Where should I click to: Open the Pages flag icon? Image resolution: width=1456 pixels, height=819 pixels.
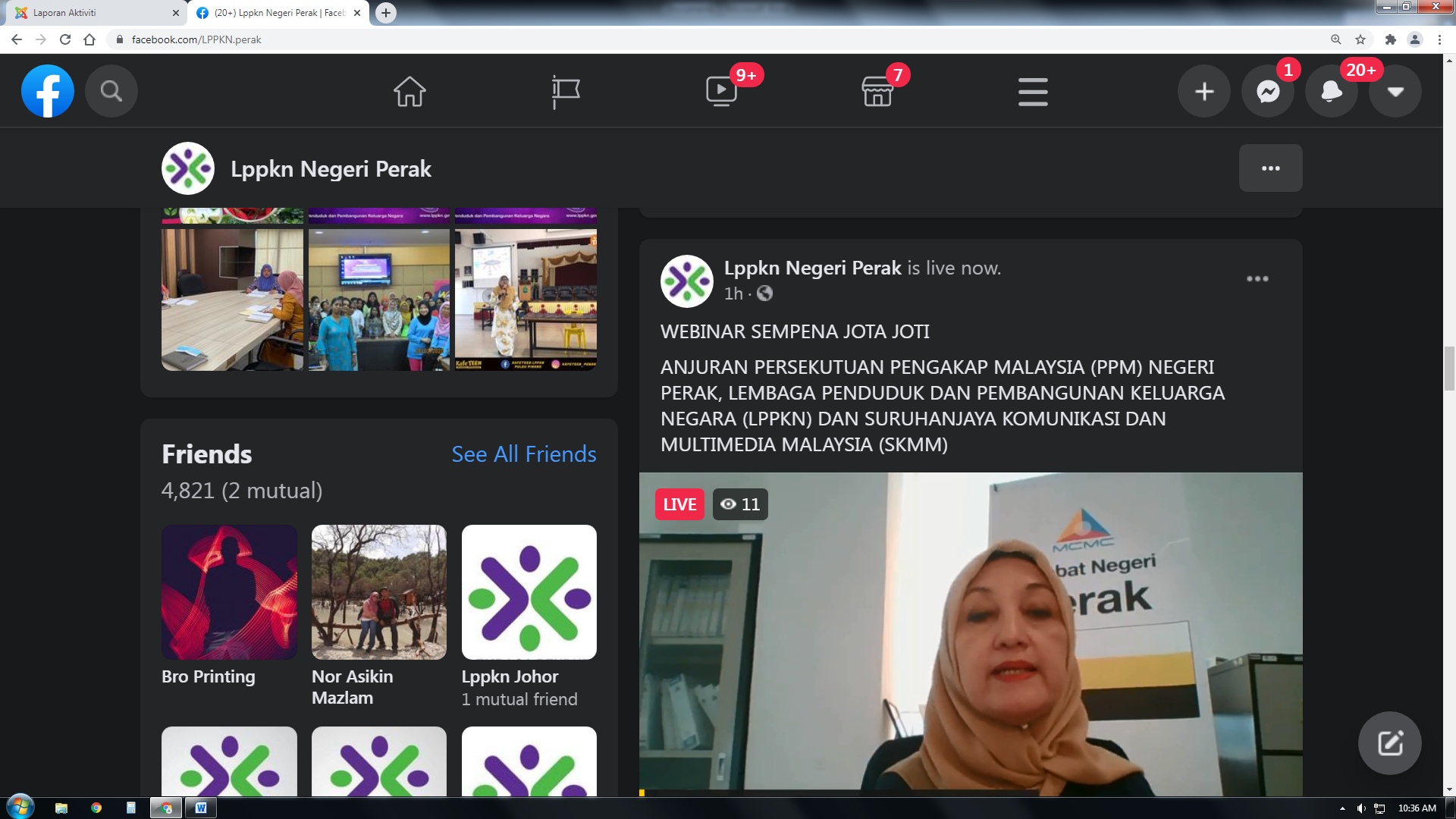pyautogui.click(x=565, y=91)
